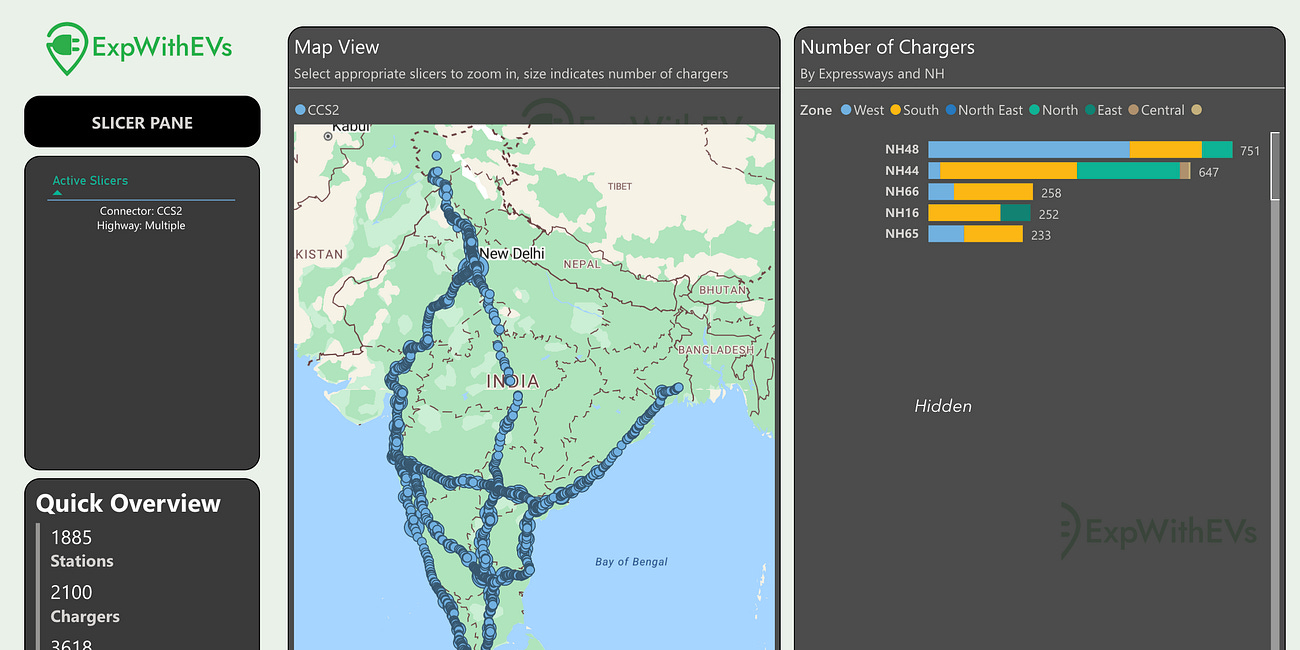Viewport: 1300px width, 650px height.
Task: Click the Kabul city label on map
Action: pyautogui.click(x=351, y=127)
